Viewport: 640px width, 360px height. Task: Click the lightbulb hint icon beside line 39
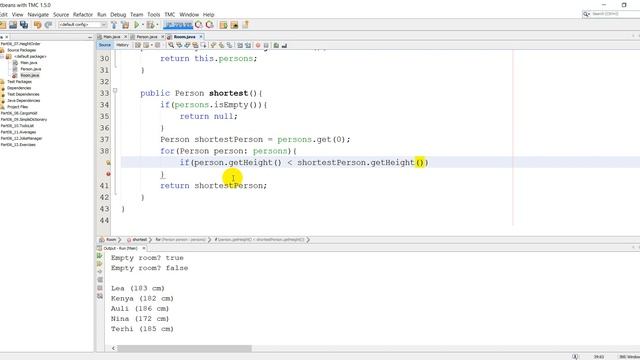pos(108,162)
